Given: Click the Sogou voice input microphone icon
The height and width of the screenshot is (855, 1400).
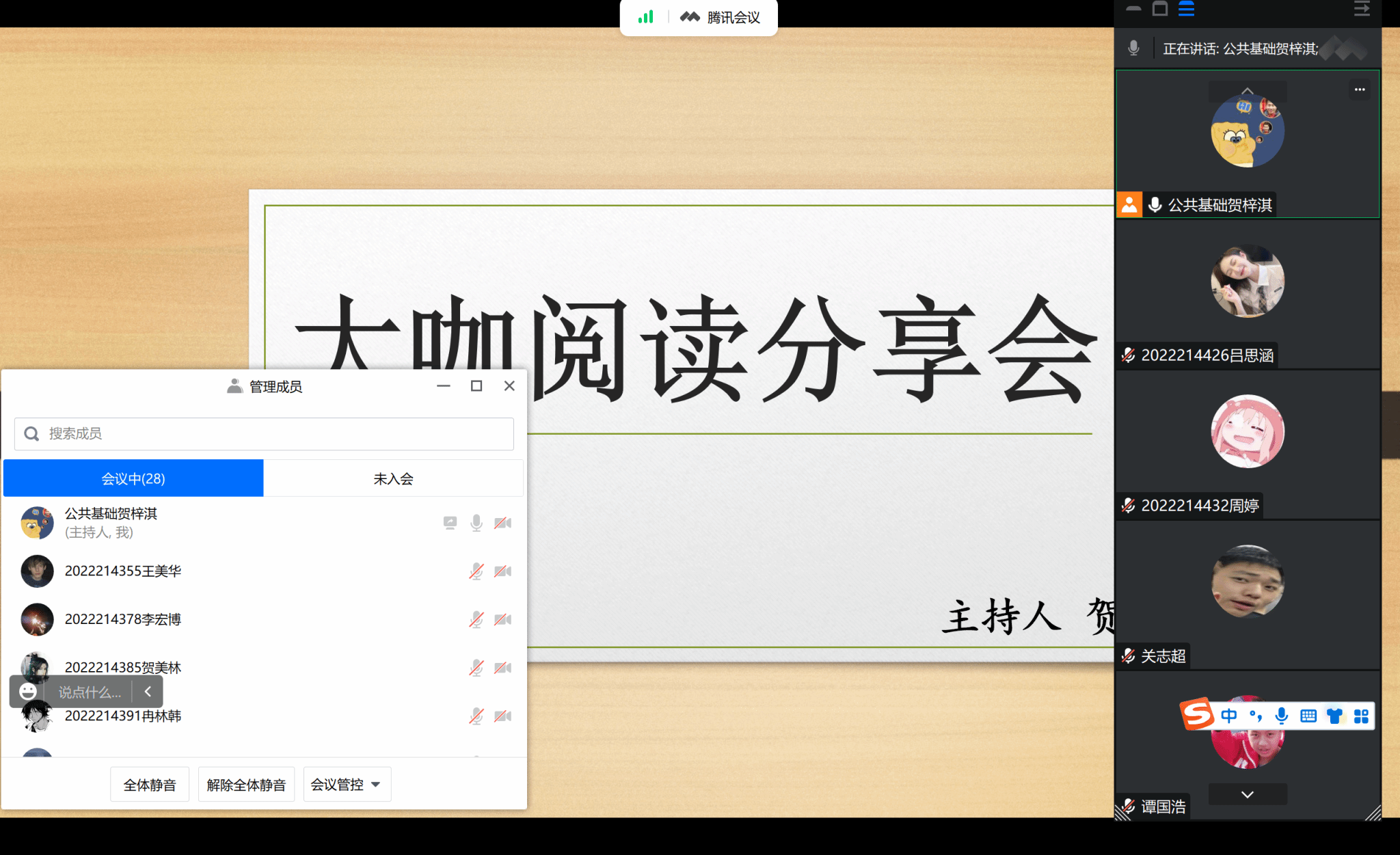Looking at the screenshot, I should pyautogui.click(x=1282, y=716).
